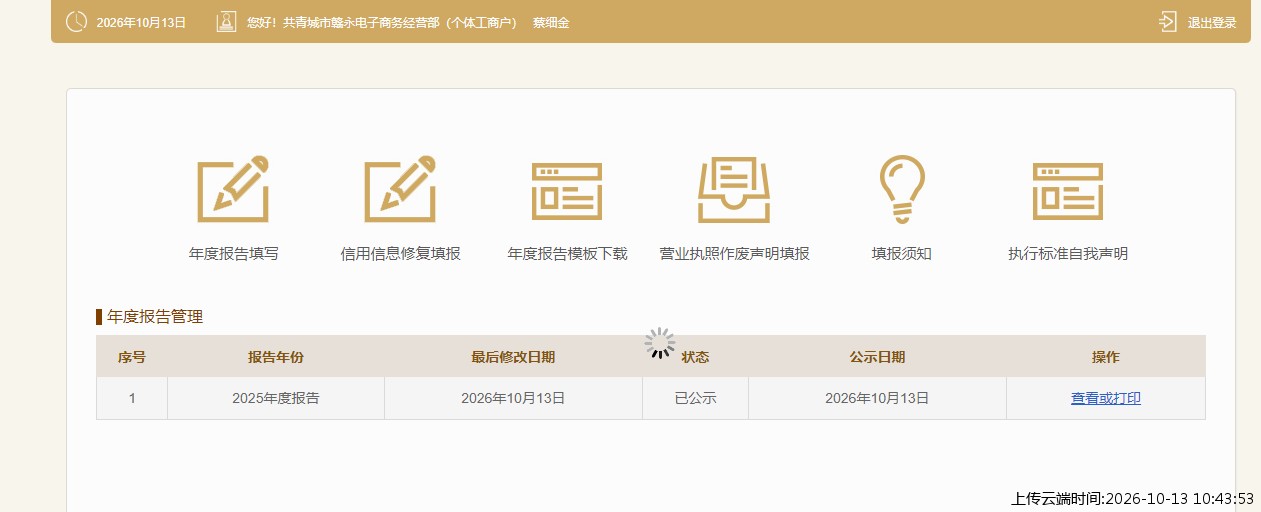This screenshot has width=1261, height=512.
Task: Click the 报告年份 column header
Action: [x=276, y=357]
